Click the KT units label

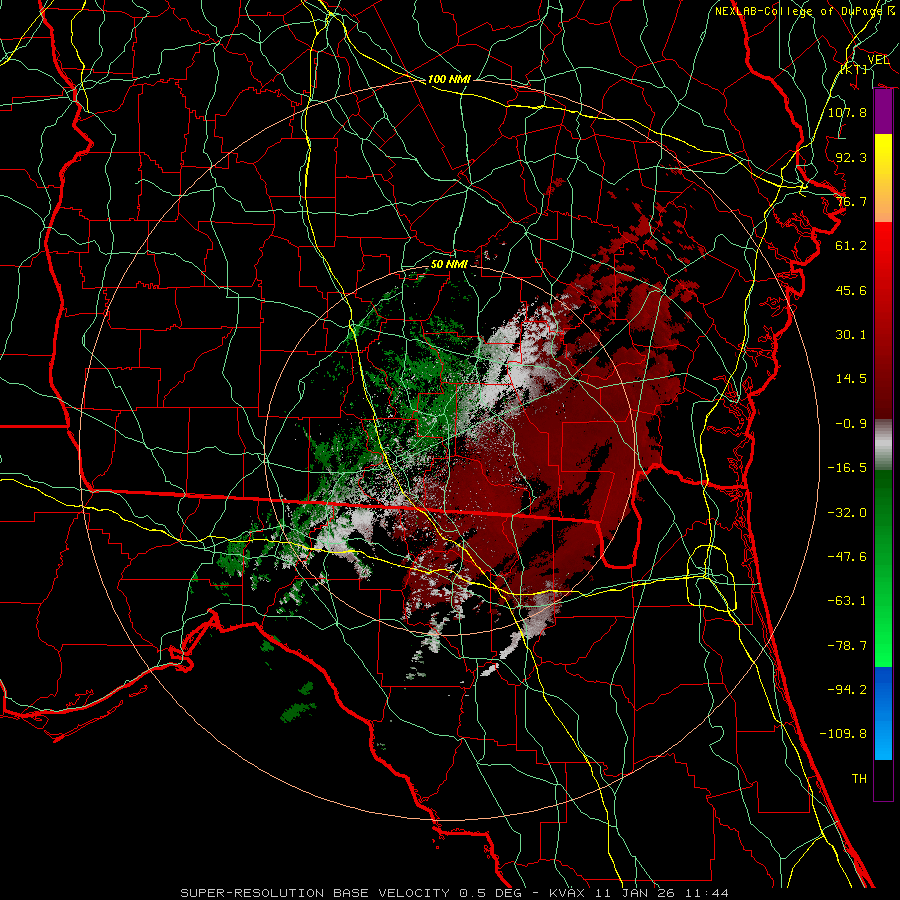[x=854, y=69]
